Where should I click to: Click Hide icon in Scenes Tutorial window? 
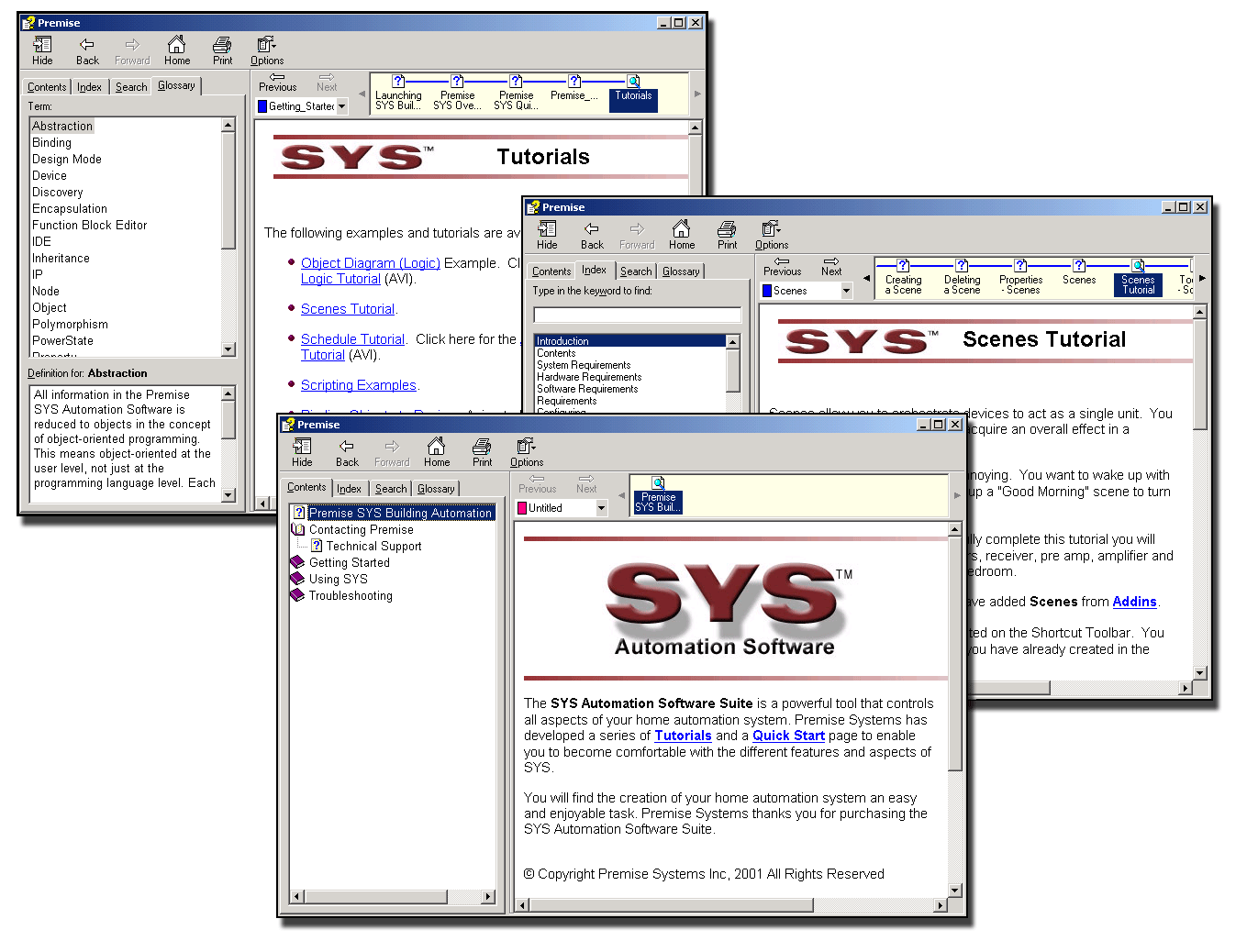(x=547, y=235)
